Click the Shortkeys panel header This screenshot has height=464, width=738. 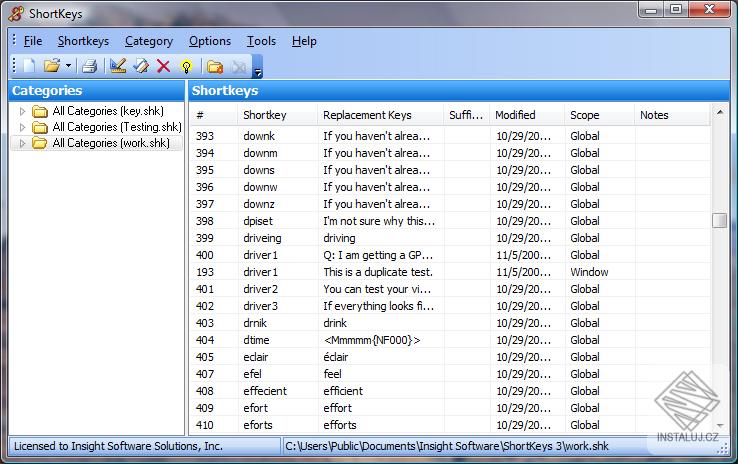459,90
